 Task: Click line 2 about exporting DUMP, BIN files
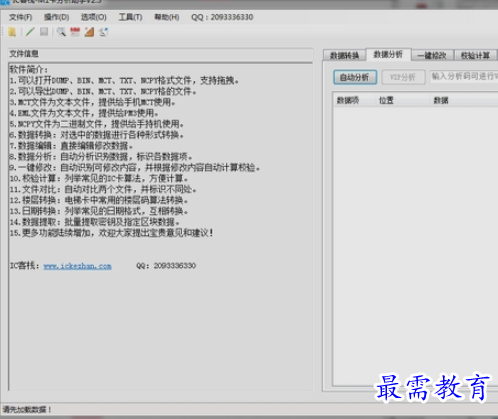[x=103, y=91]
